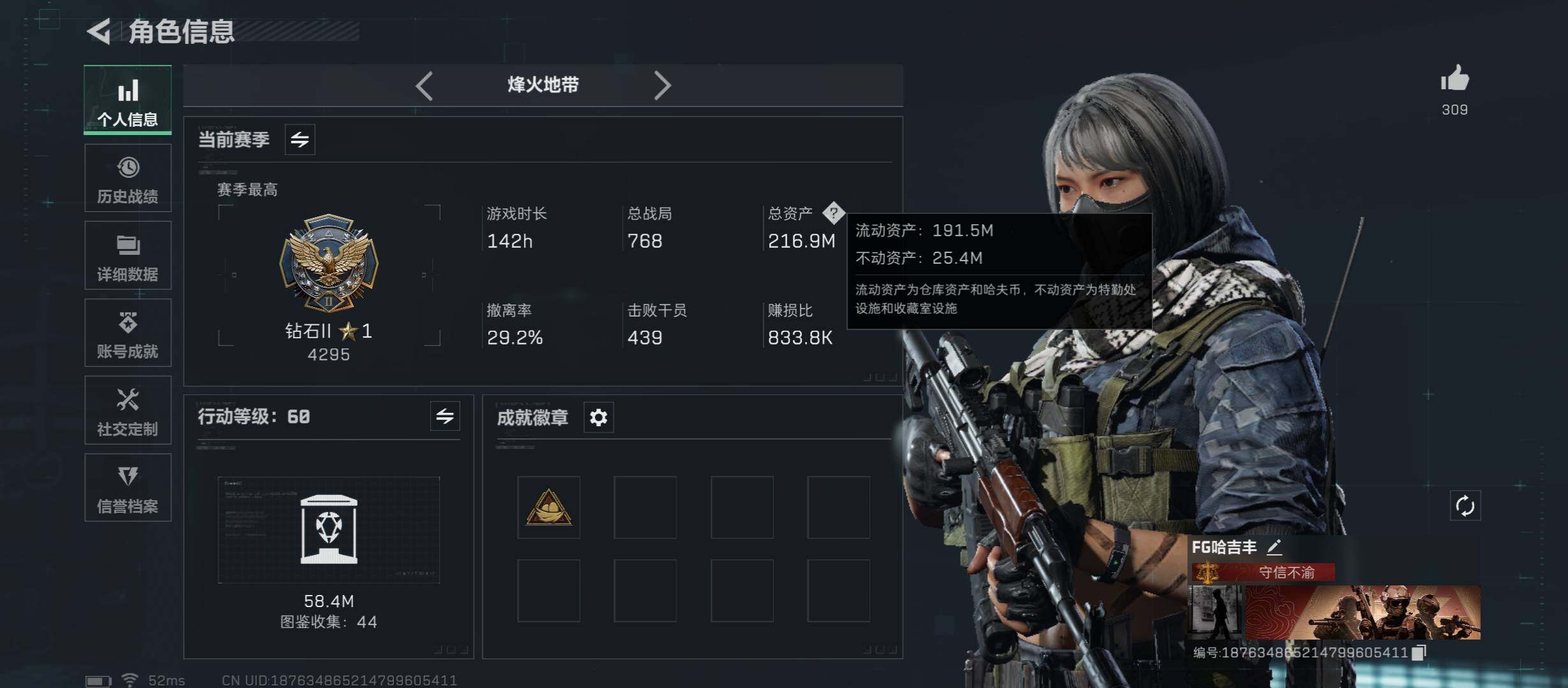The height and width of the screenshot is (688, 1568).
Task: Click the 总资产 question mark help icon
Action: (x=833, y=213)
